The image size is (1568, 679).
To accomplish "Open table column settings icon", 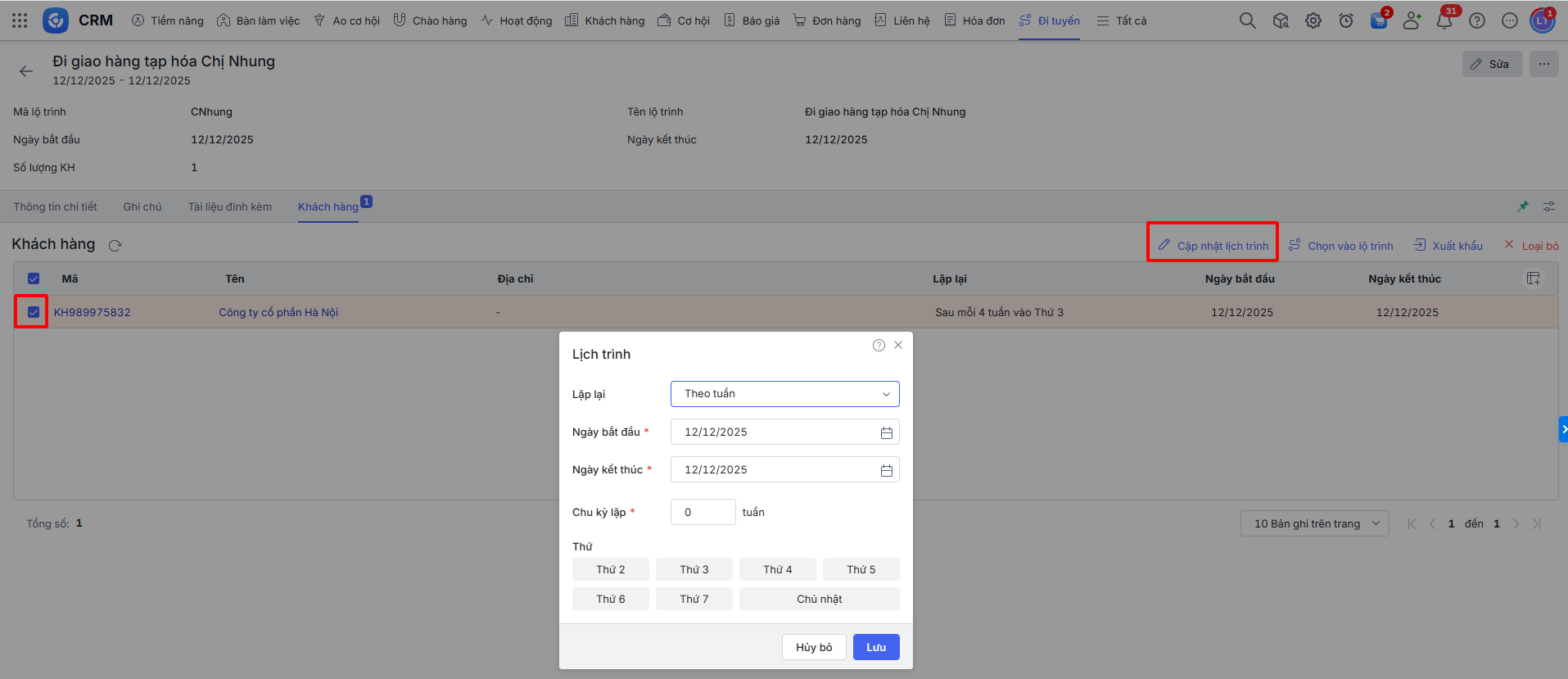I will click(x=1533, y=279).
